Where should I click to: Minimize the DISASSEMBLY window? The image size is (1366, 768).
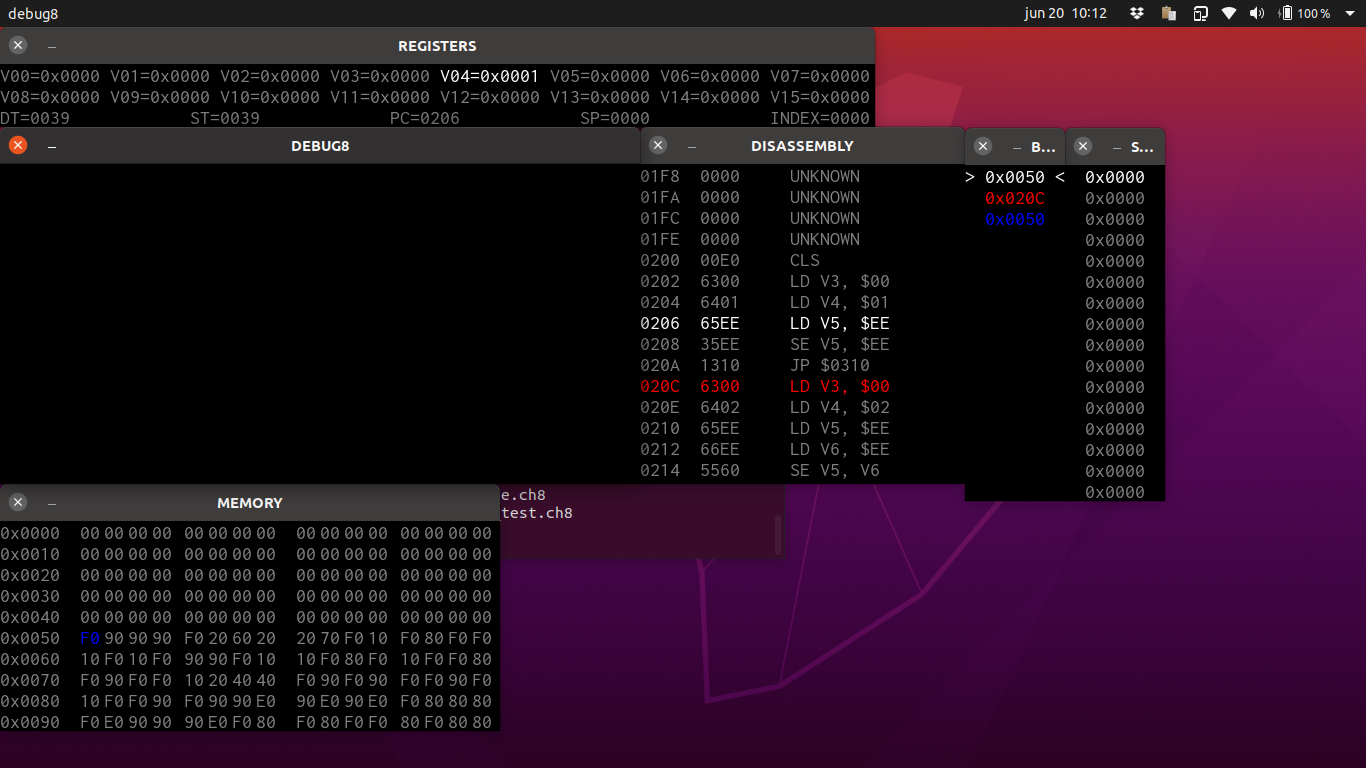pyautogui.click(x=692, y=146)
